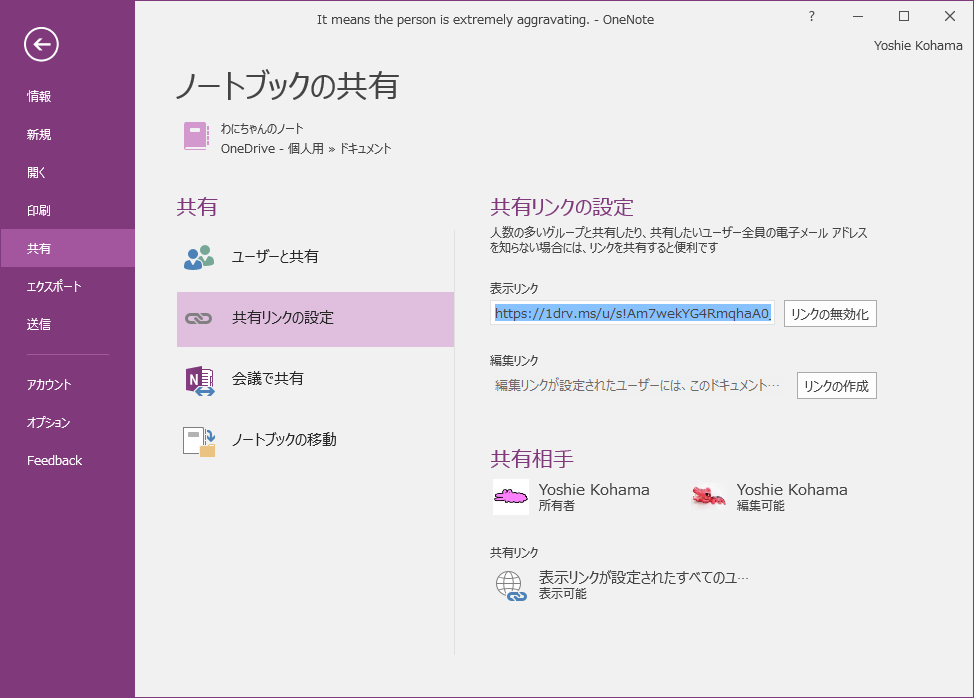Select 開く in the sidebar

[x=67, y=172]
